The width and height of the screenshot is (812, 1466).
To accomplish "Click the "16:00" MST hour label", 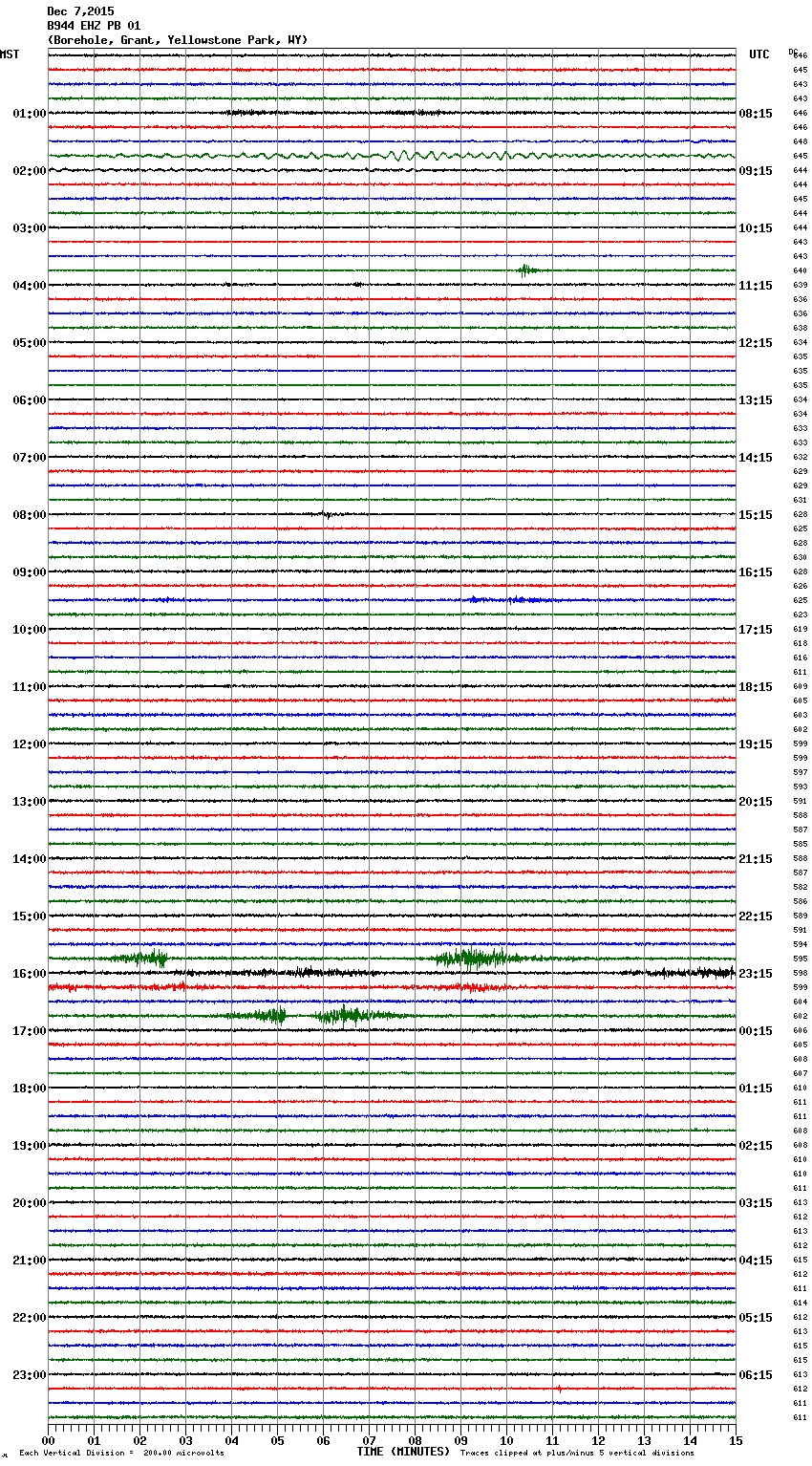I will pyautogui.click(x=29, y=974).
